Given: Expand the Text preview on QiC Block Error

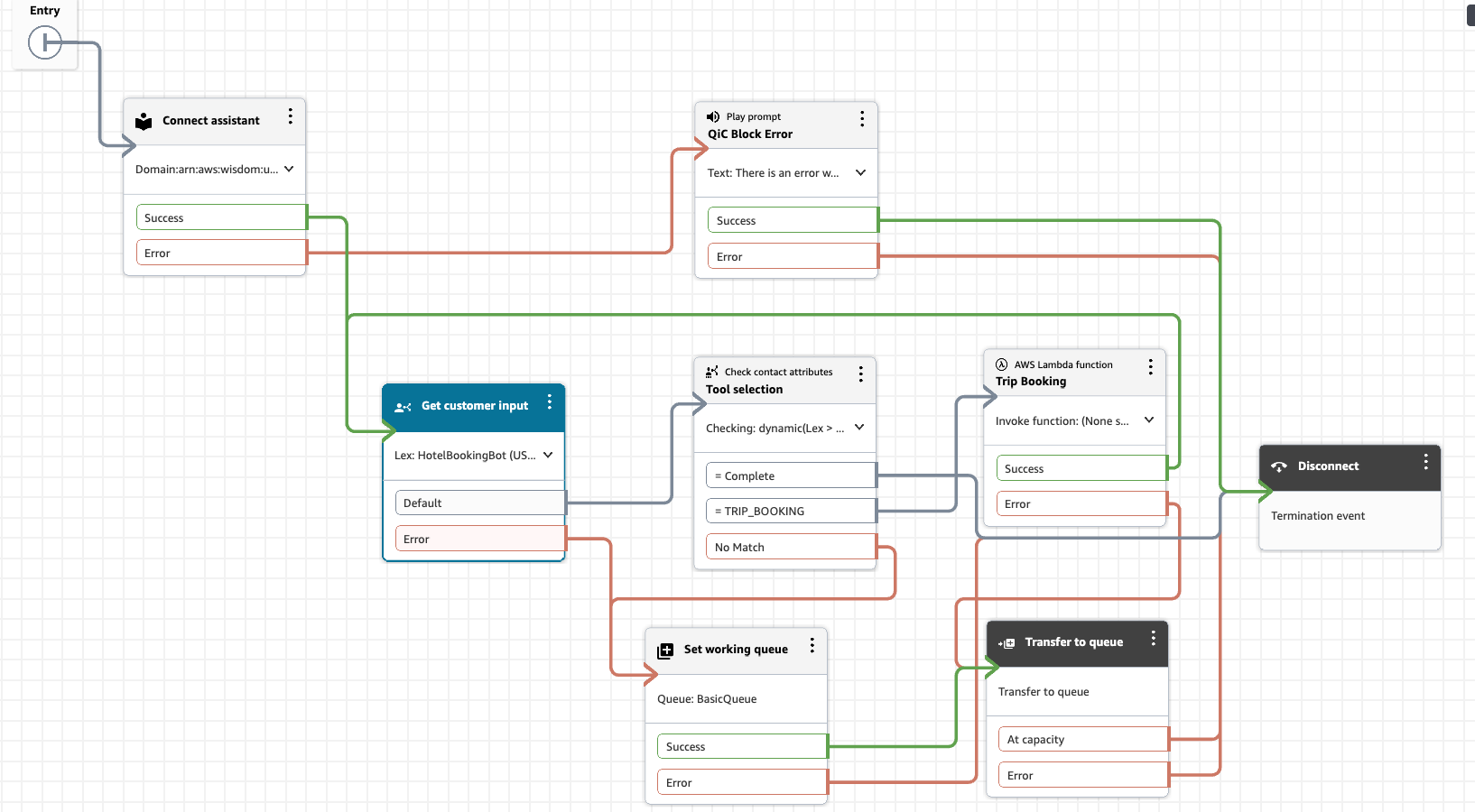Looking at the screenshot, I should click(x=861, y=172).
